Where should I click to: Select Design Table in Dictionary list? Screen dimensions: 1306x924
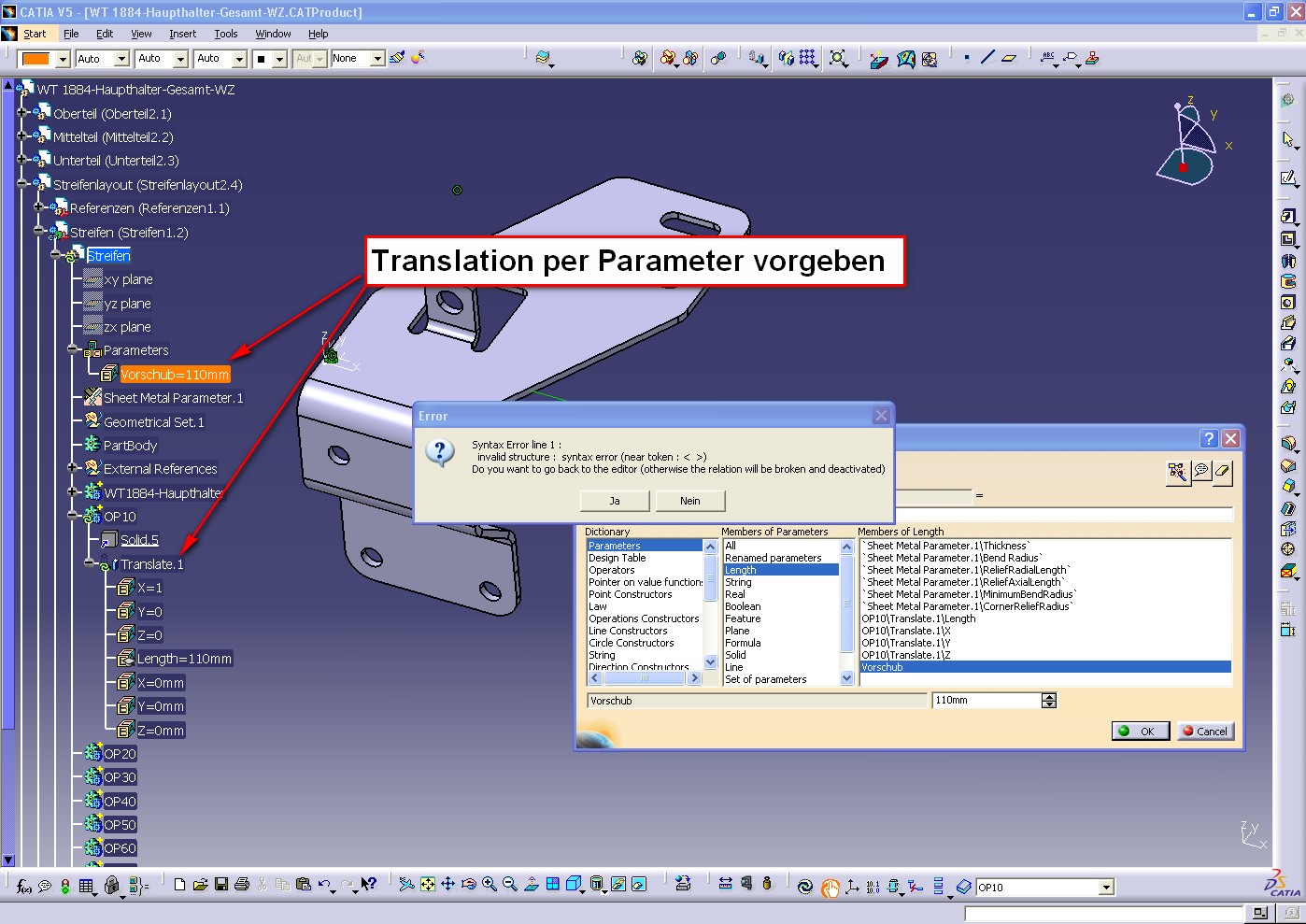[x=617, y=558]
